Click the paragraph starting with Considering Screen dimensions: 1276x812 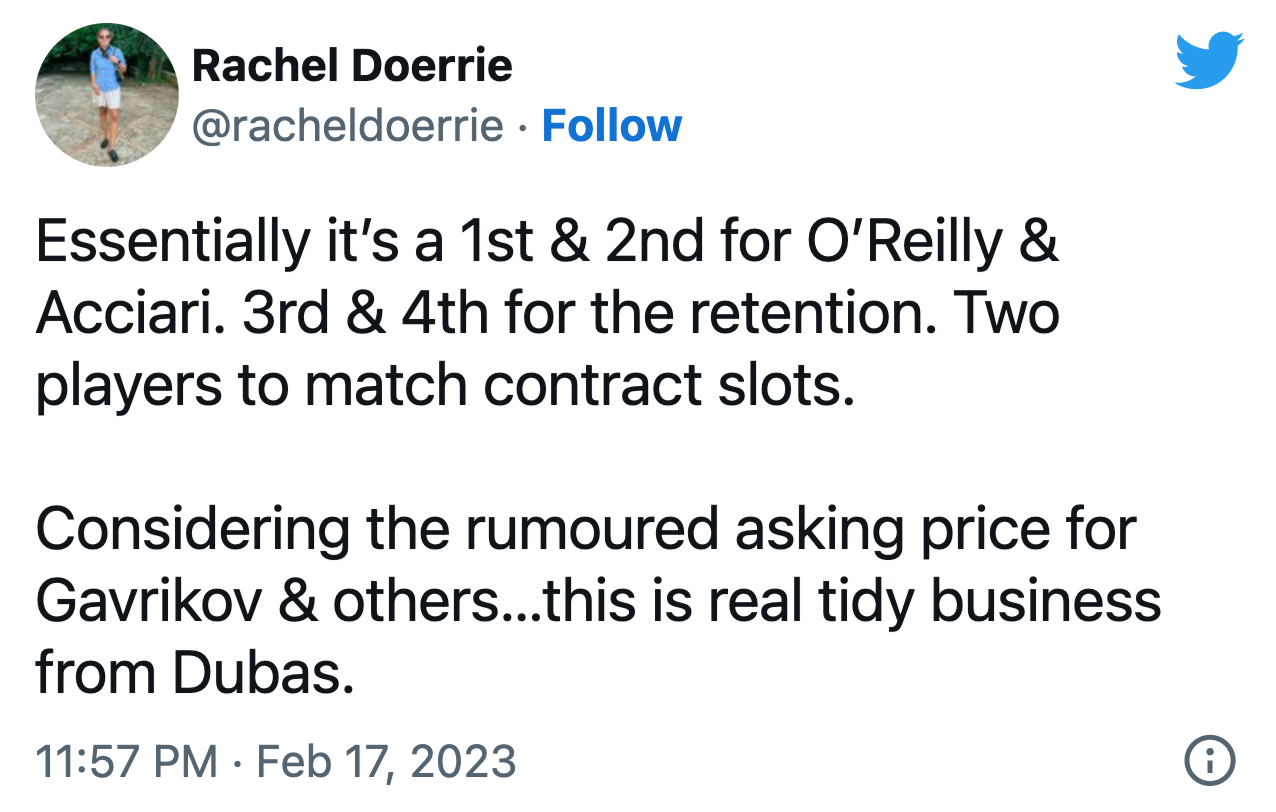[598, 603]
